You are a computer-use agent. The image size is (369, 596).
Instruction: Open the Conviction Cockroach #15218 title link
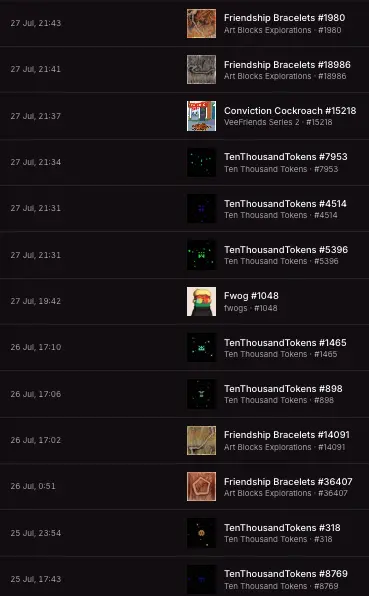click(290, 111)
